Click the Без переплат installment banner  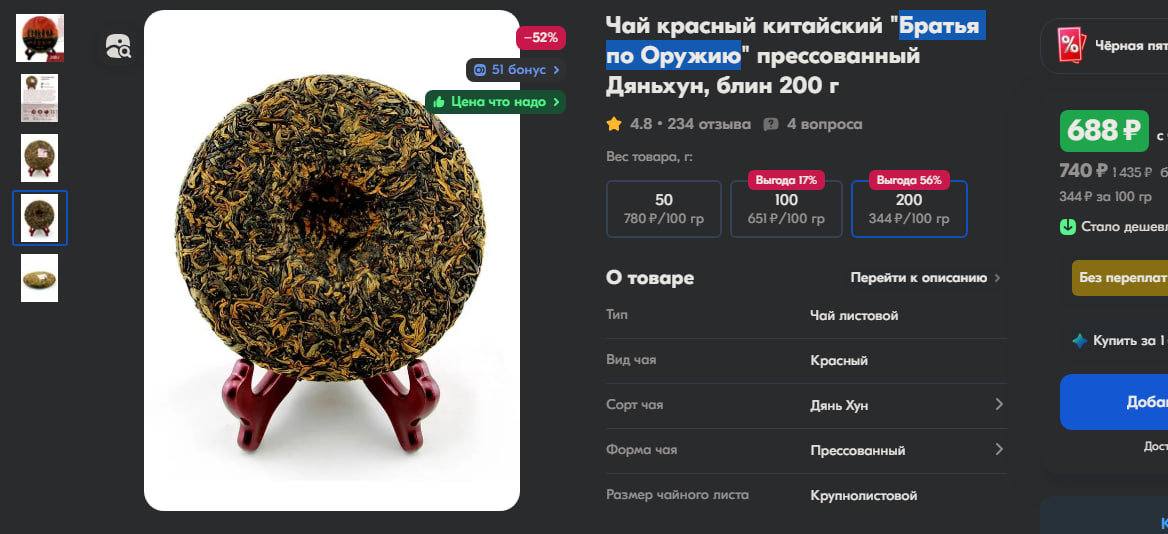coord(1120,278)
